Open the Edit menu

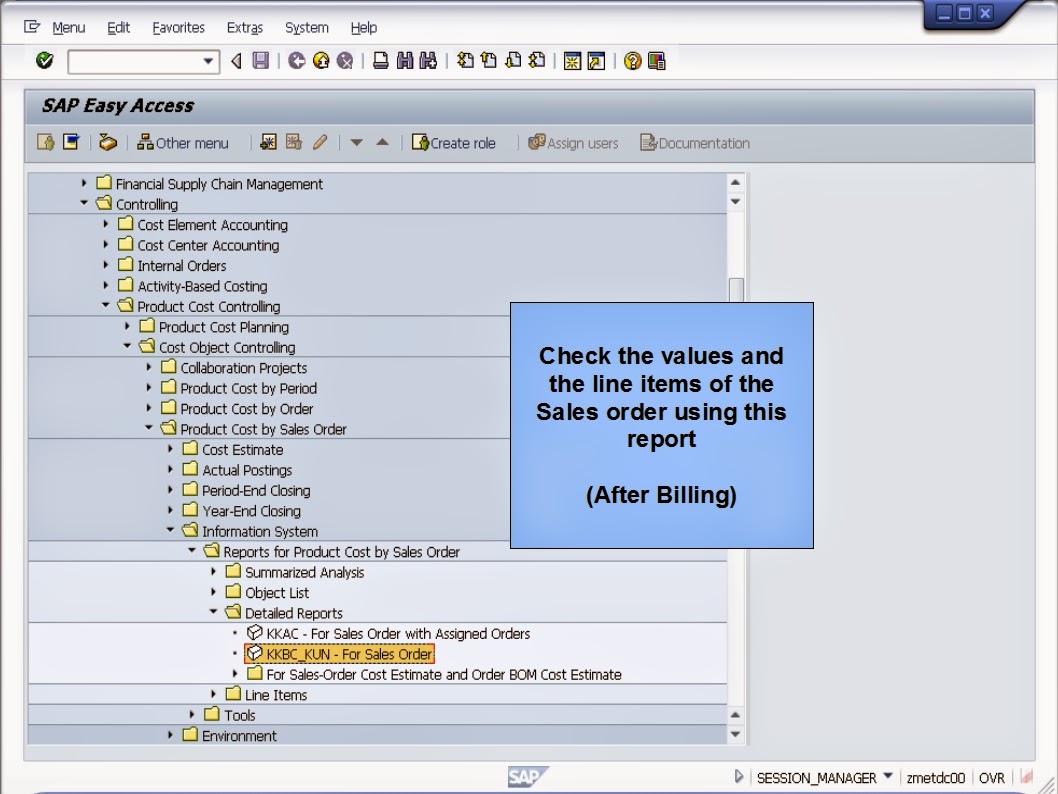point(118,28)
